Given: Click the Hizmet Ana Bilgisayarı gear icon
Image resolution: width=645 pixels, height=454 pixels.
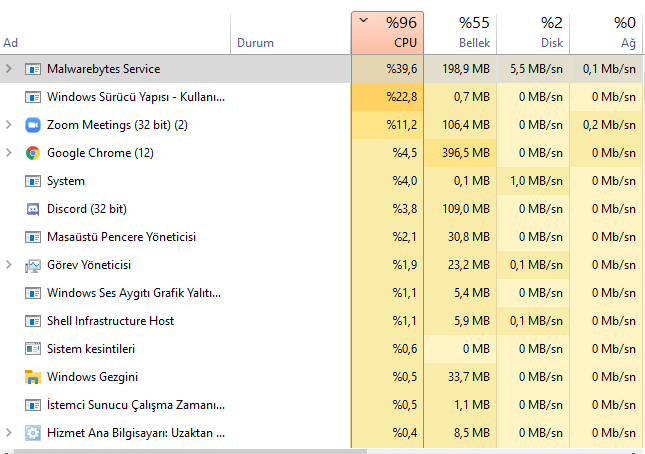Looking at the screenshot, I should point(32,433).
